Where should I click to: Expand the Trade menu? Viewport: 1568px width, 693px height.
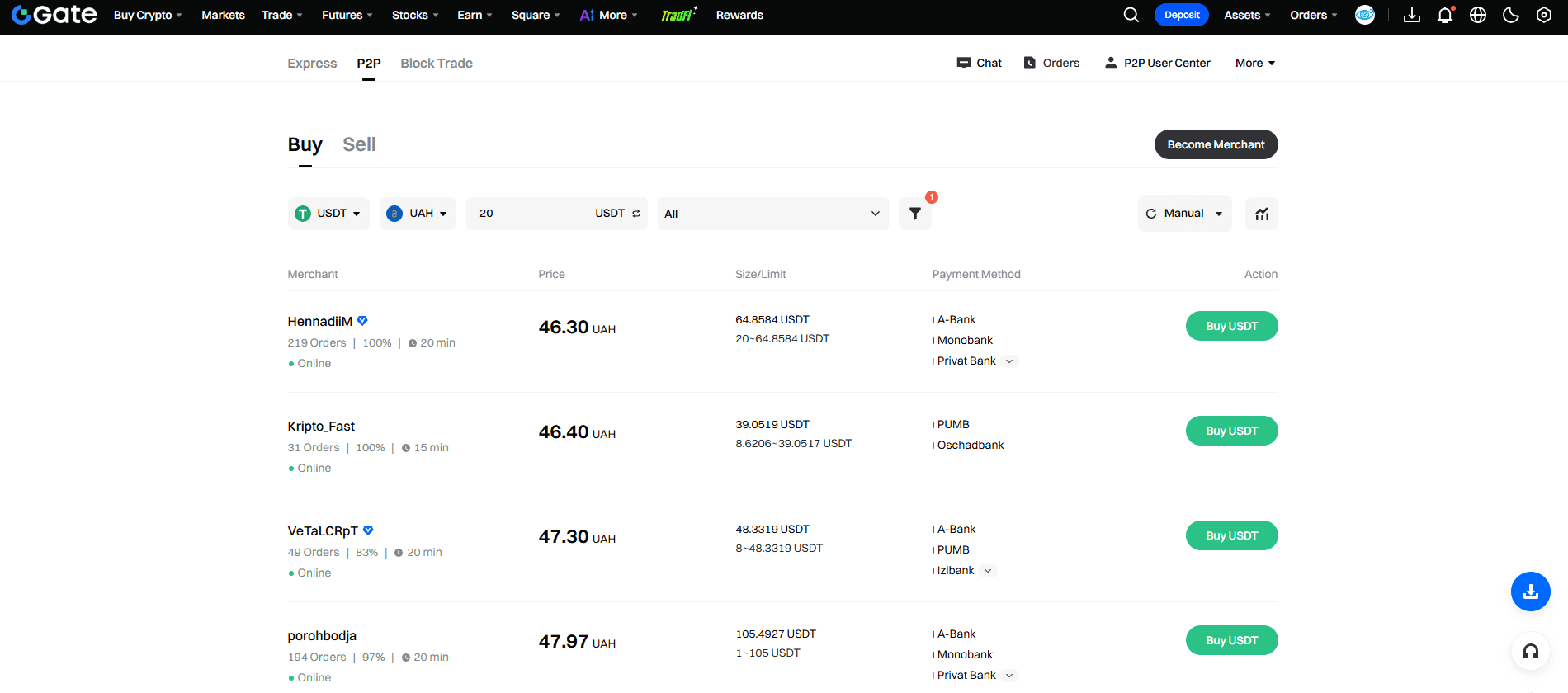(x=282, y=15)
